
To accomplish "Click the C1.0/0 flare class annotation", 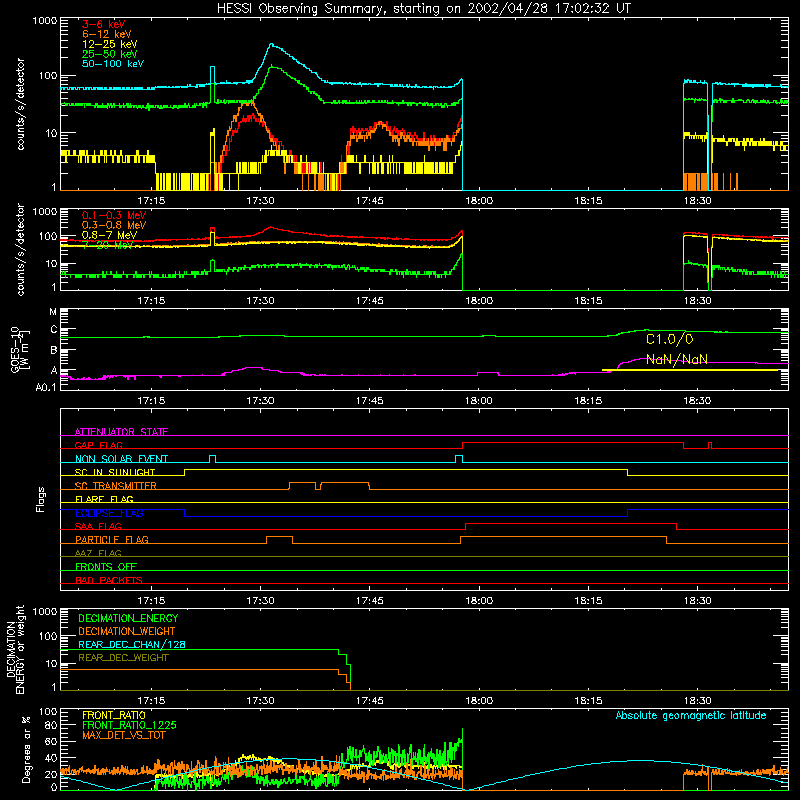I will 669,339.
